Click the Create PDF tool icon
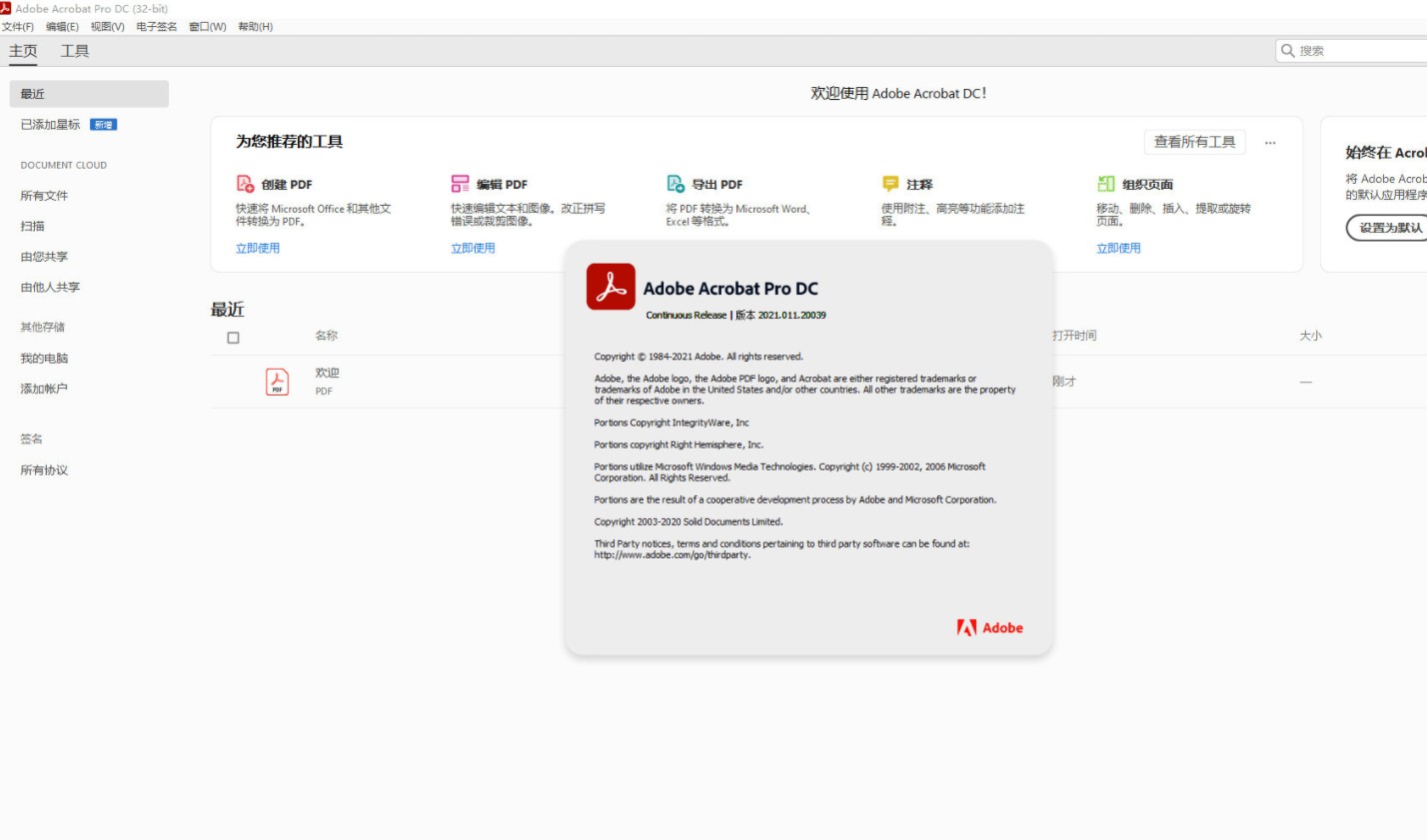1427x840 pixels. (x=245, y=184)
